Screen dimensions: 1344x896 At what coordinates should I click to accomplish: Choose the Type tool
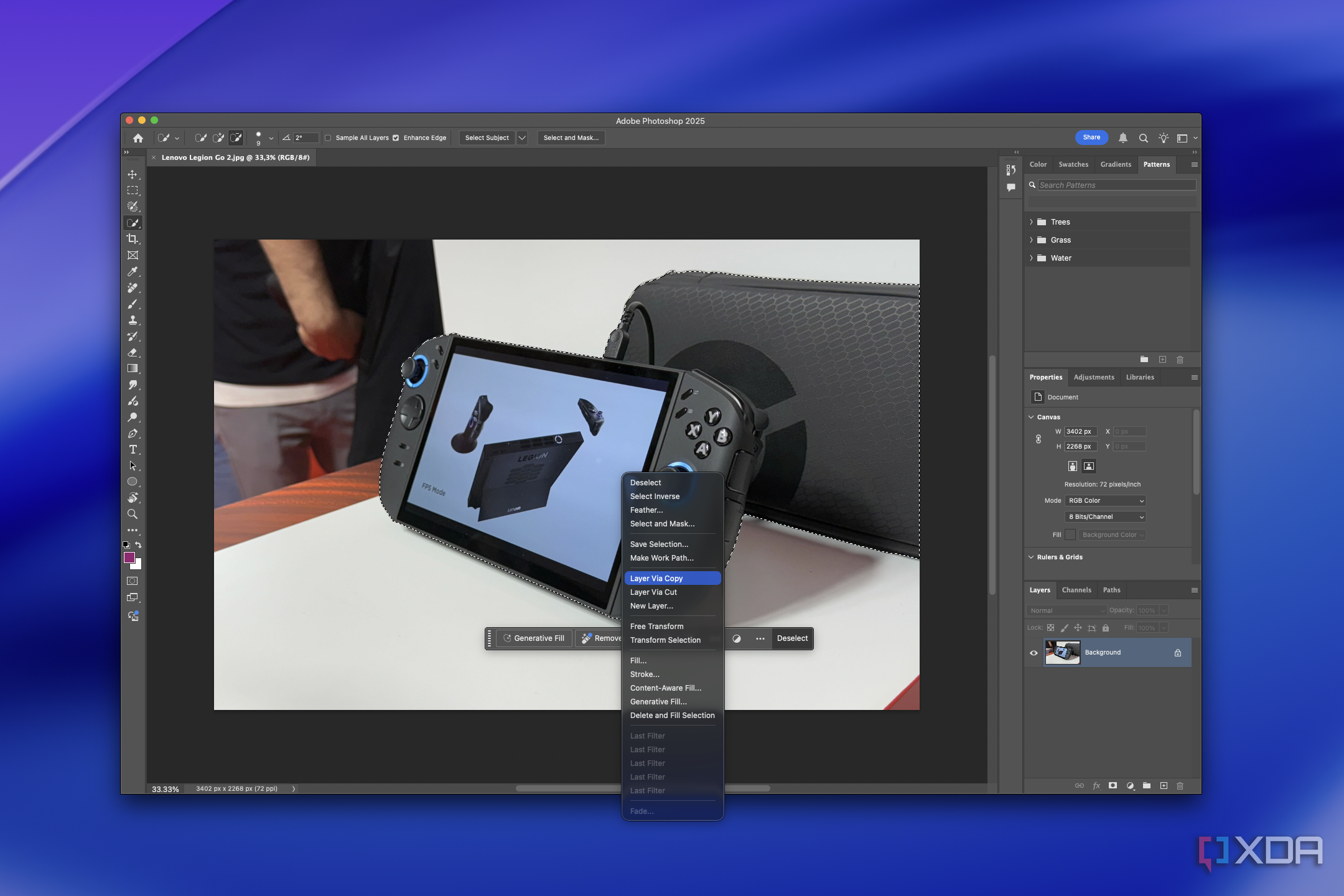(x=133, y=449)
